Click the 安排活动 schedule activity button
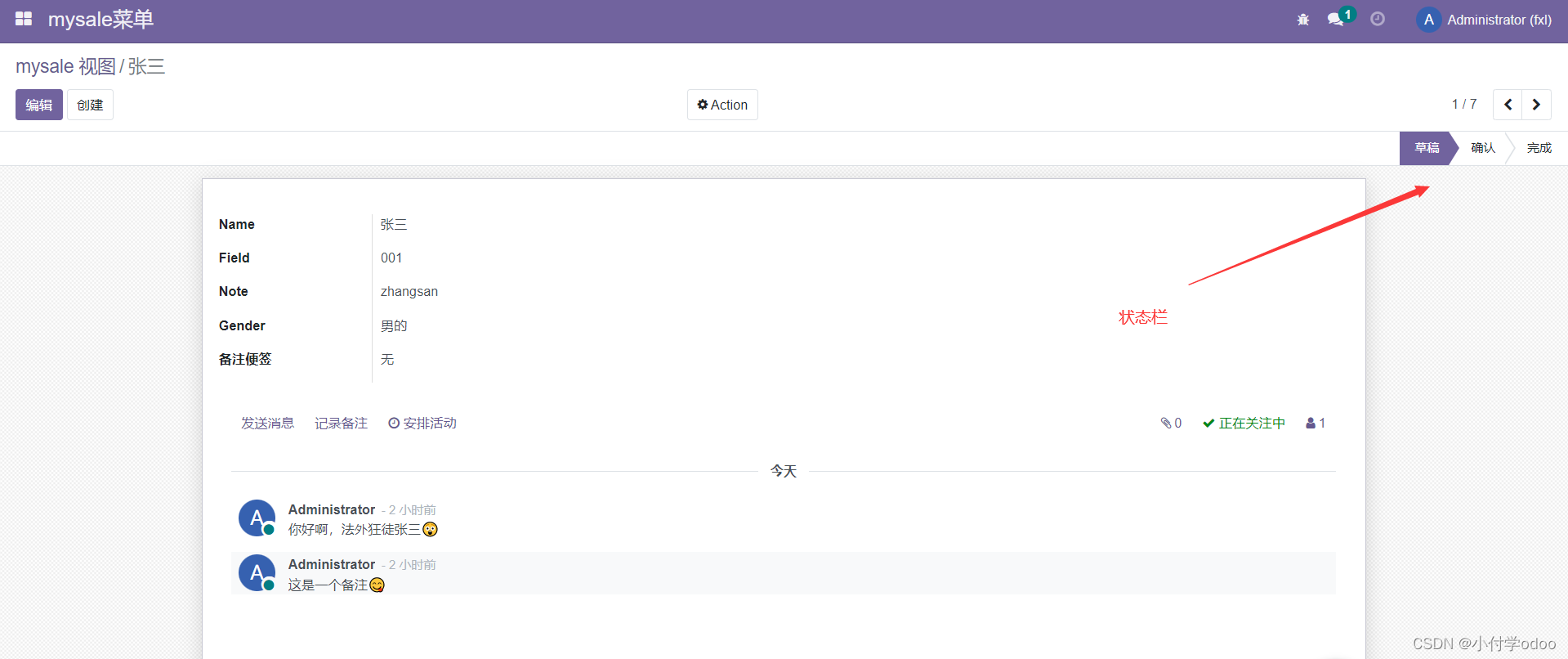 click(x=422, y=424)
